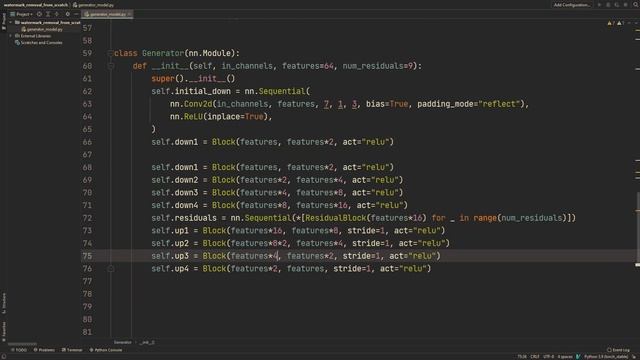Open the Event Log button

click(618, 350)
